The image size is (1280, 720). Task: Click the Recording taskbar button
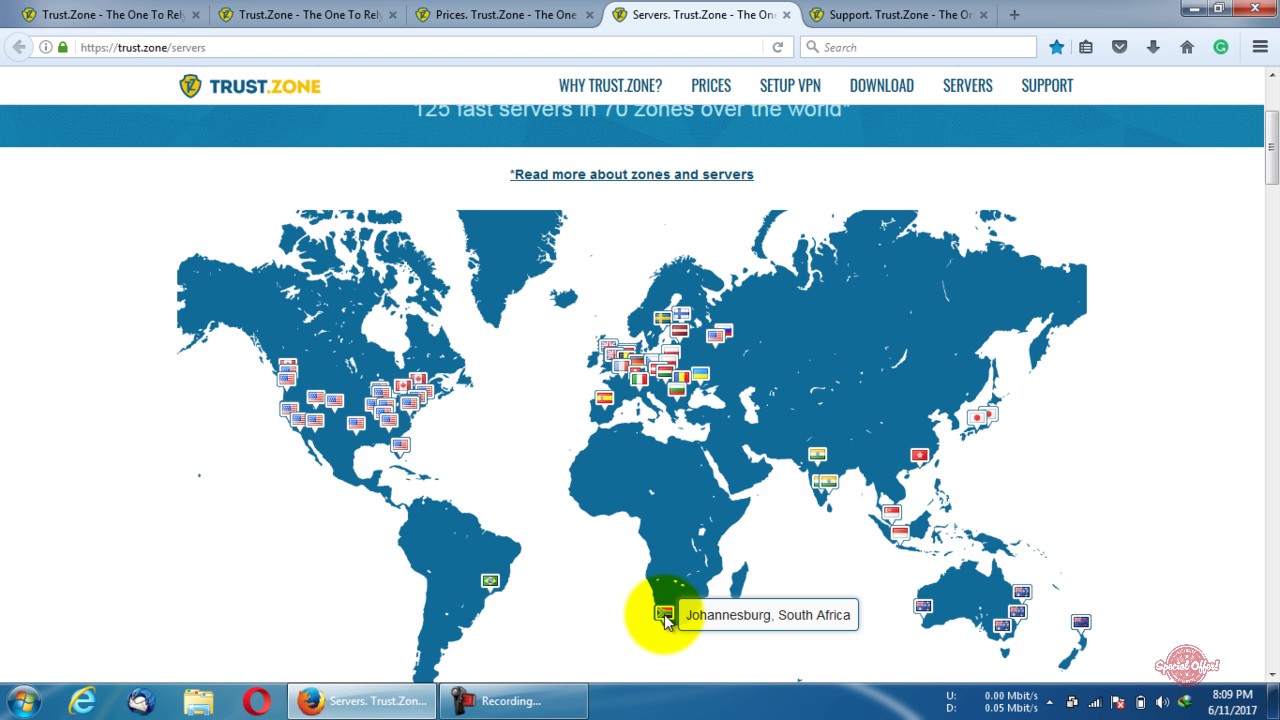pos(514,701)
